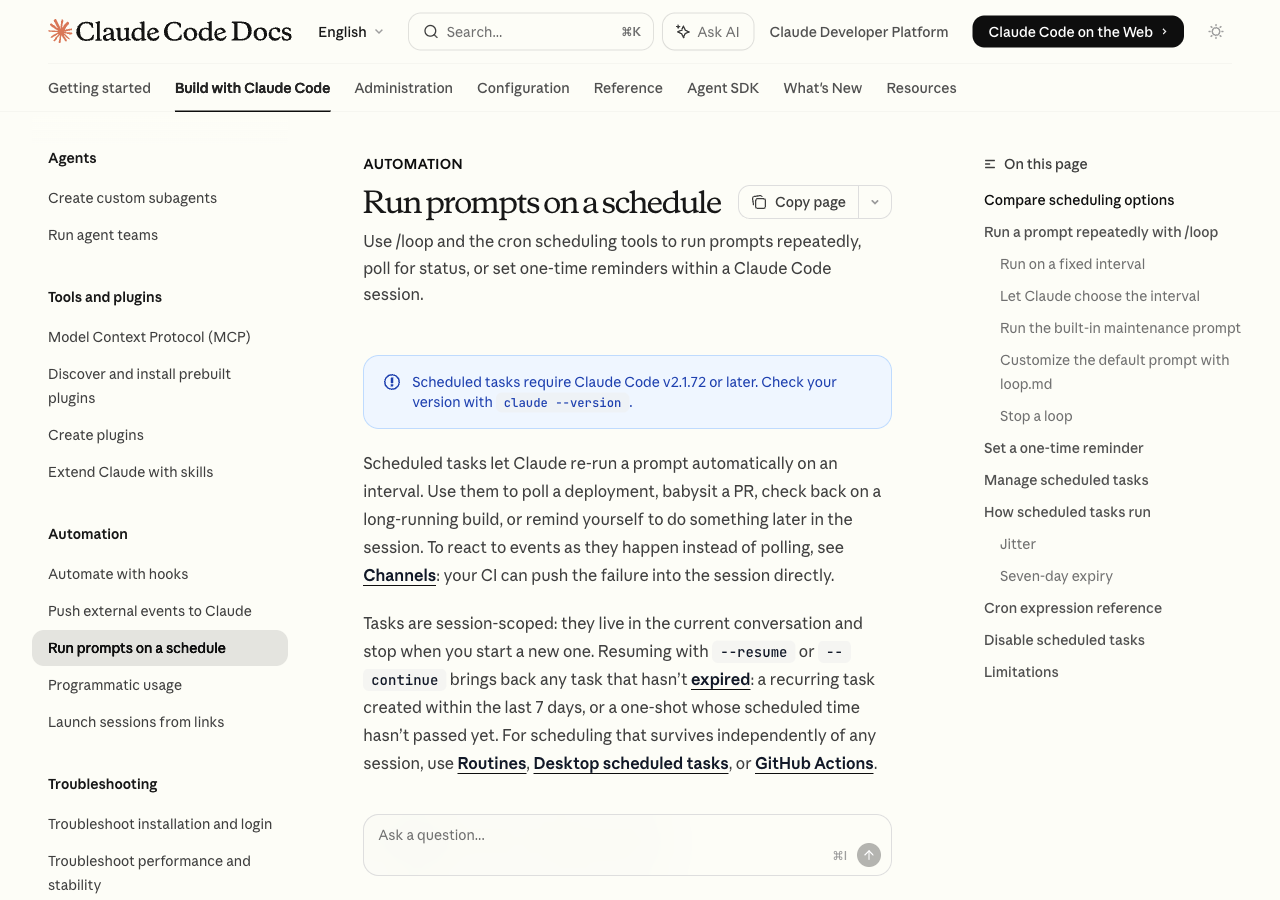This screenshot has height=900, width=1280.
Task: Go to the Configuration tab
Action: pyautogui.click(x=523, y=88)
